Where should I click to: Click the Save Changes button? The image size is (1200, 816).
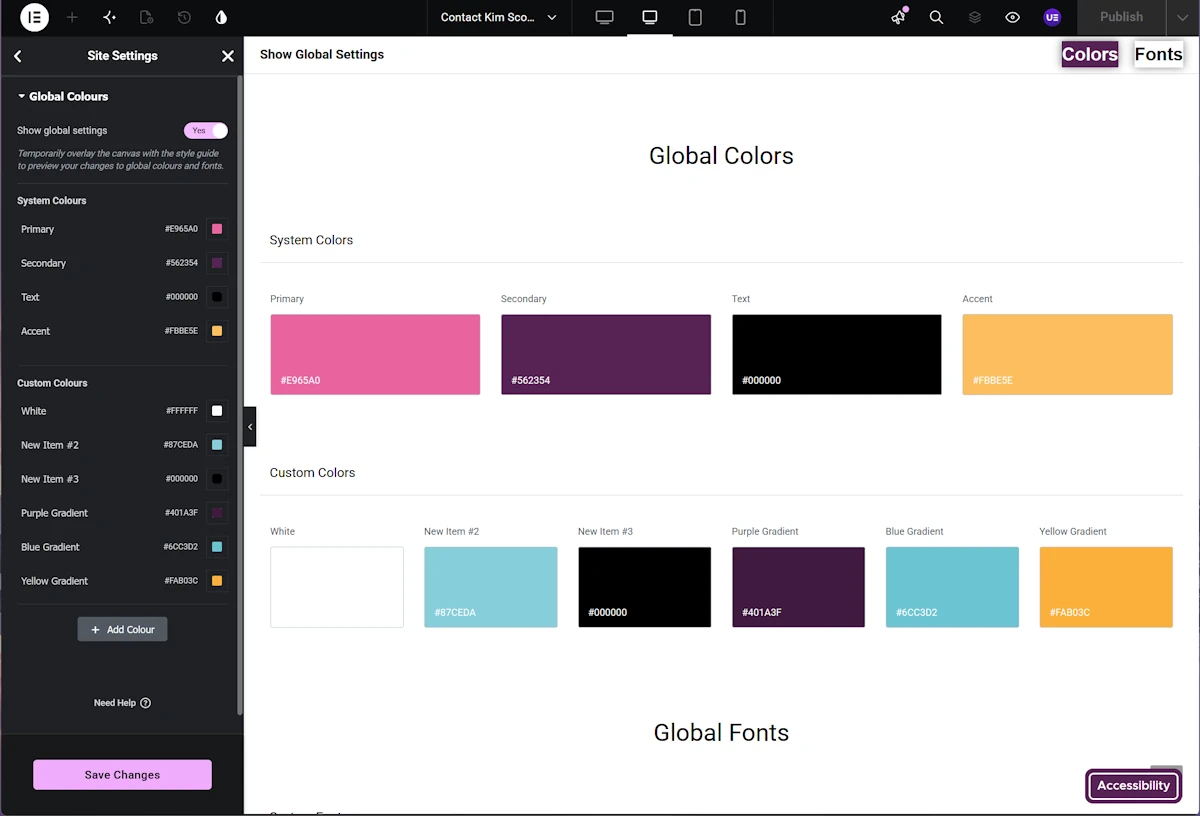tap(122, 774)
